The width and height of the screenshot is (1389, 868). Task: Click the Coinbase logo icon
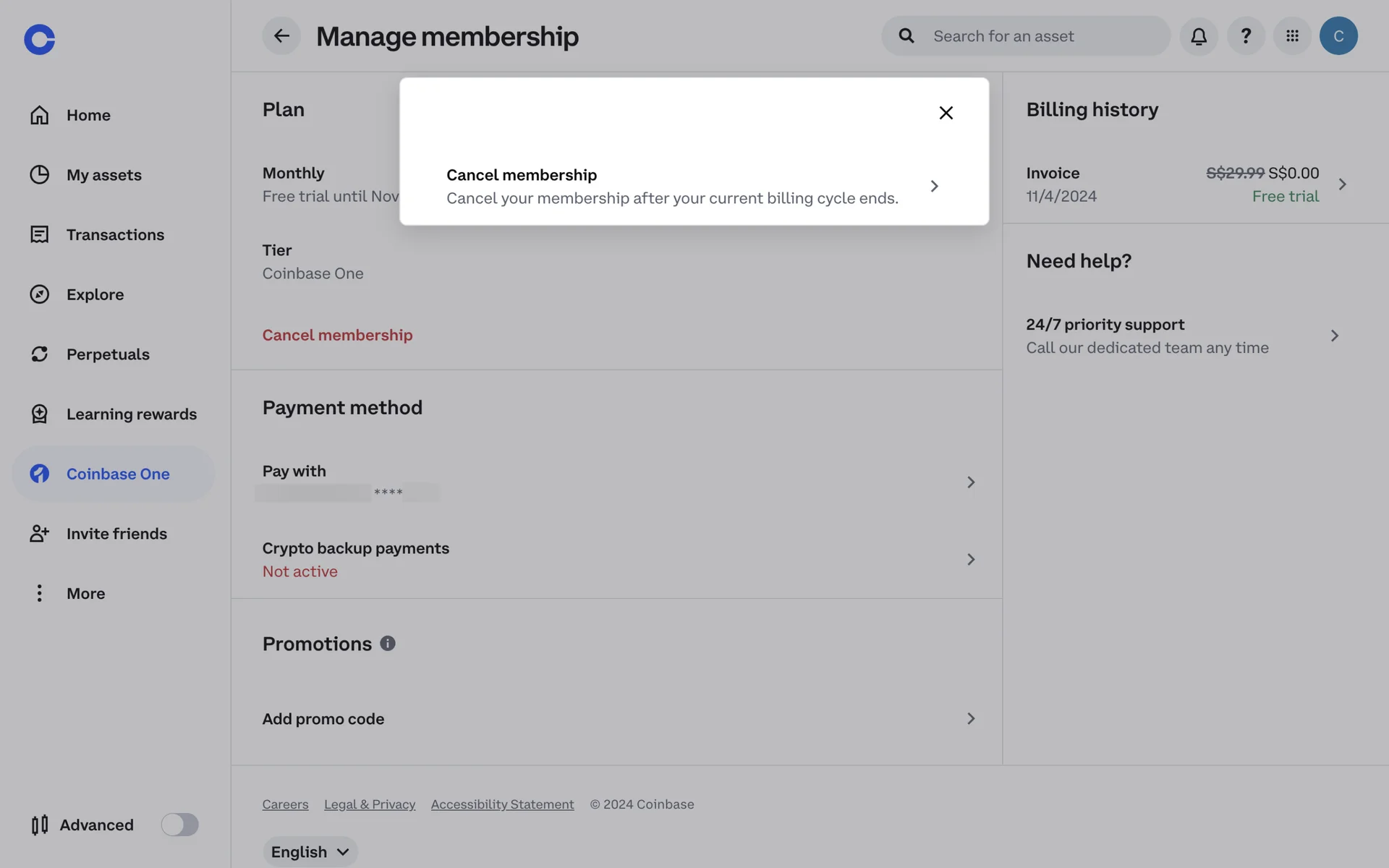(x=39, y=39)
